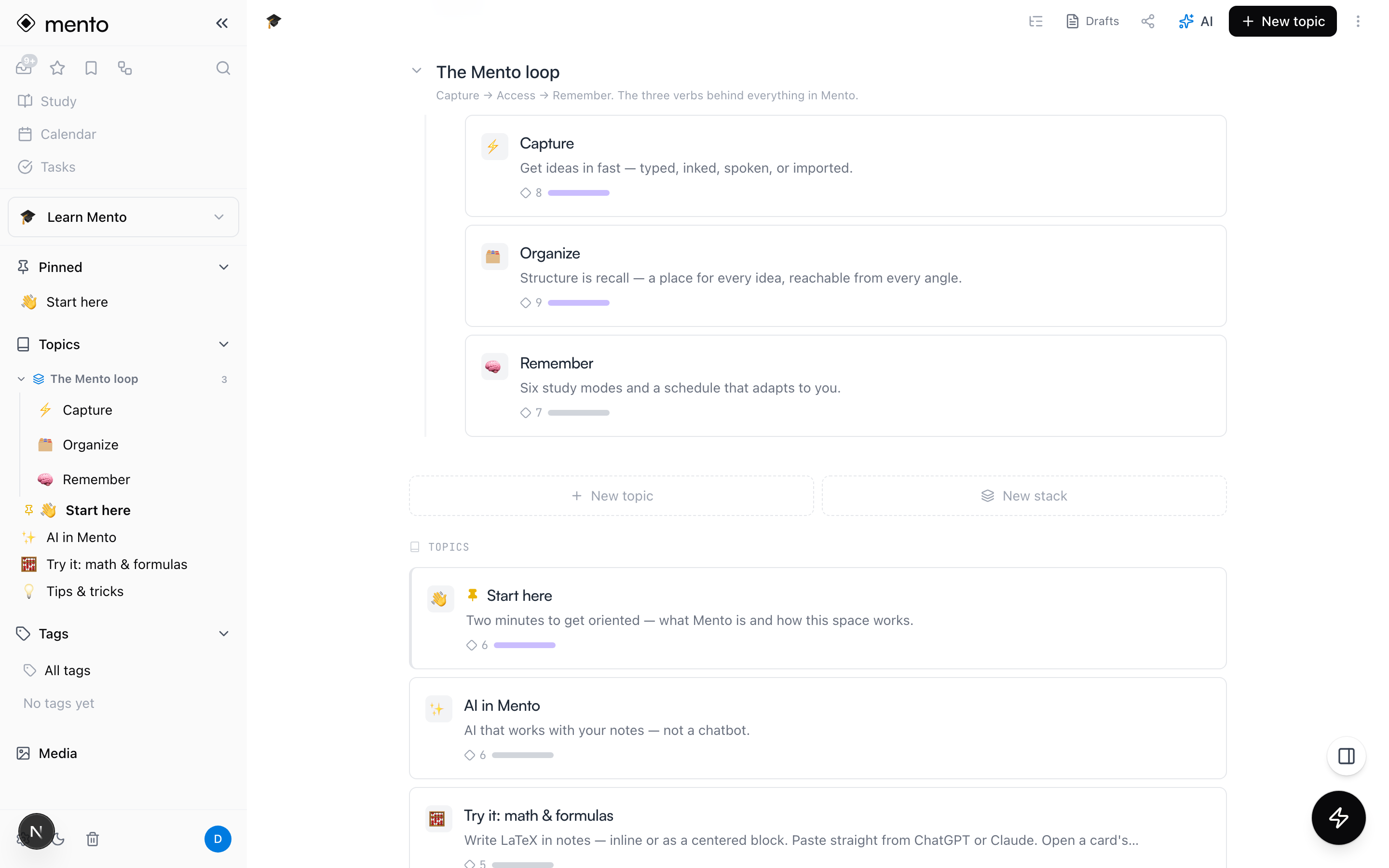The height and width of the screenshot is (868, 1389).
Task: Open favorites star icon in sidebar
Action: 57,68
